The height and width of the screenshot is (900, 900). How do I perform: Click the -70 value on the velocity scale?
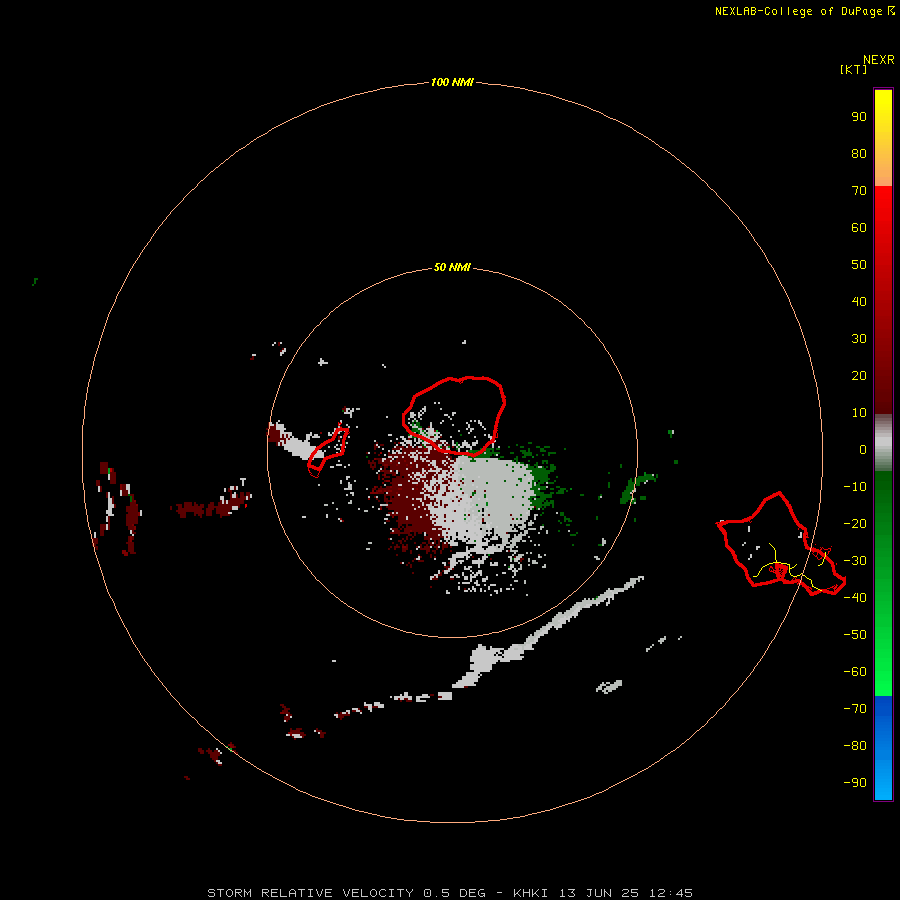click(855, 709)
